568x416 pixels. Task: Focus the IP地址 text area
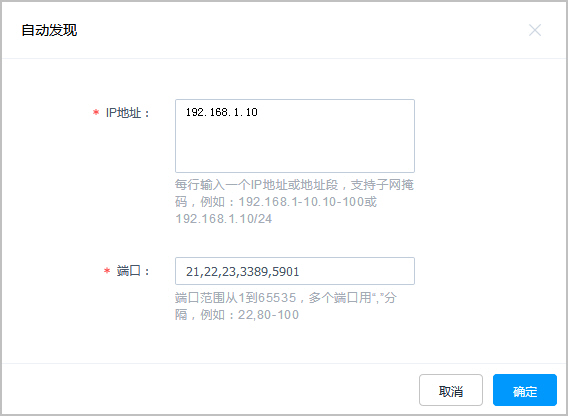pyautogui.click(x=295, y=136)
